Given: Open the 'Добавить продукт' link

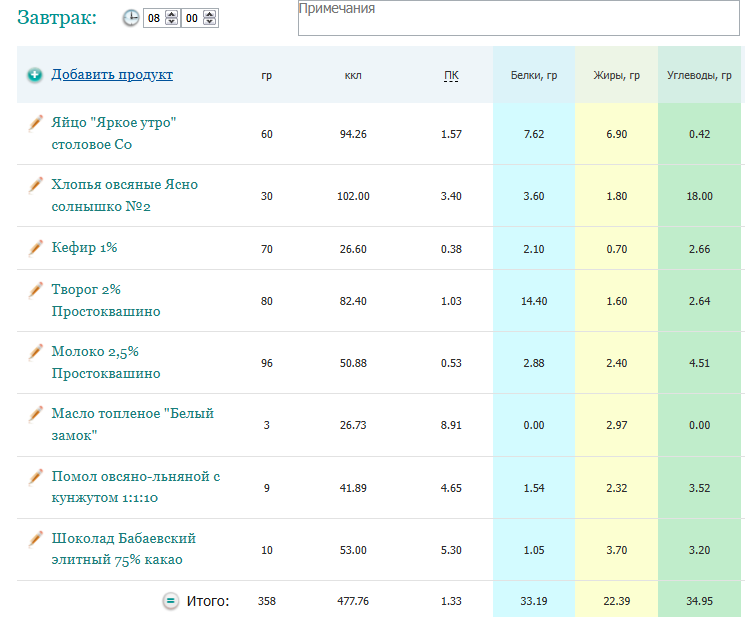Looking at the screenshot, I should [112, 75].
